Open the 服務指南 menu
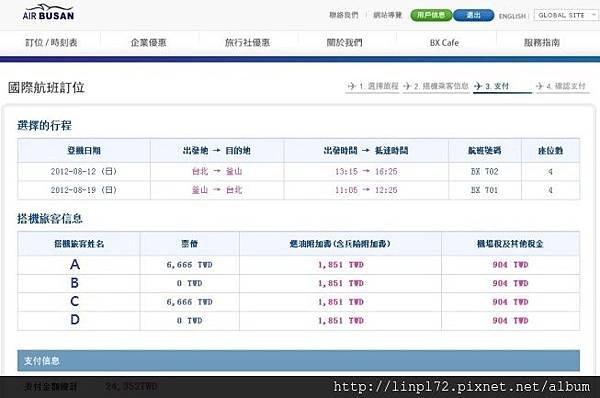The height and width of the screenshot is (398, 600). 542,42
